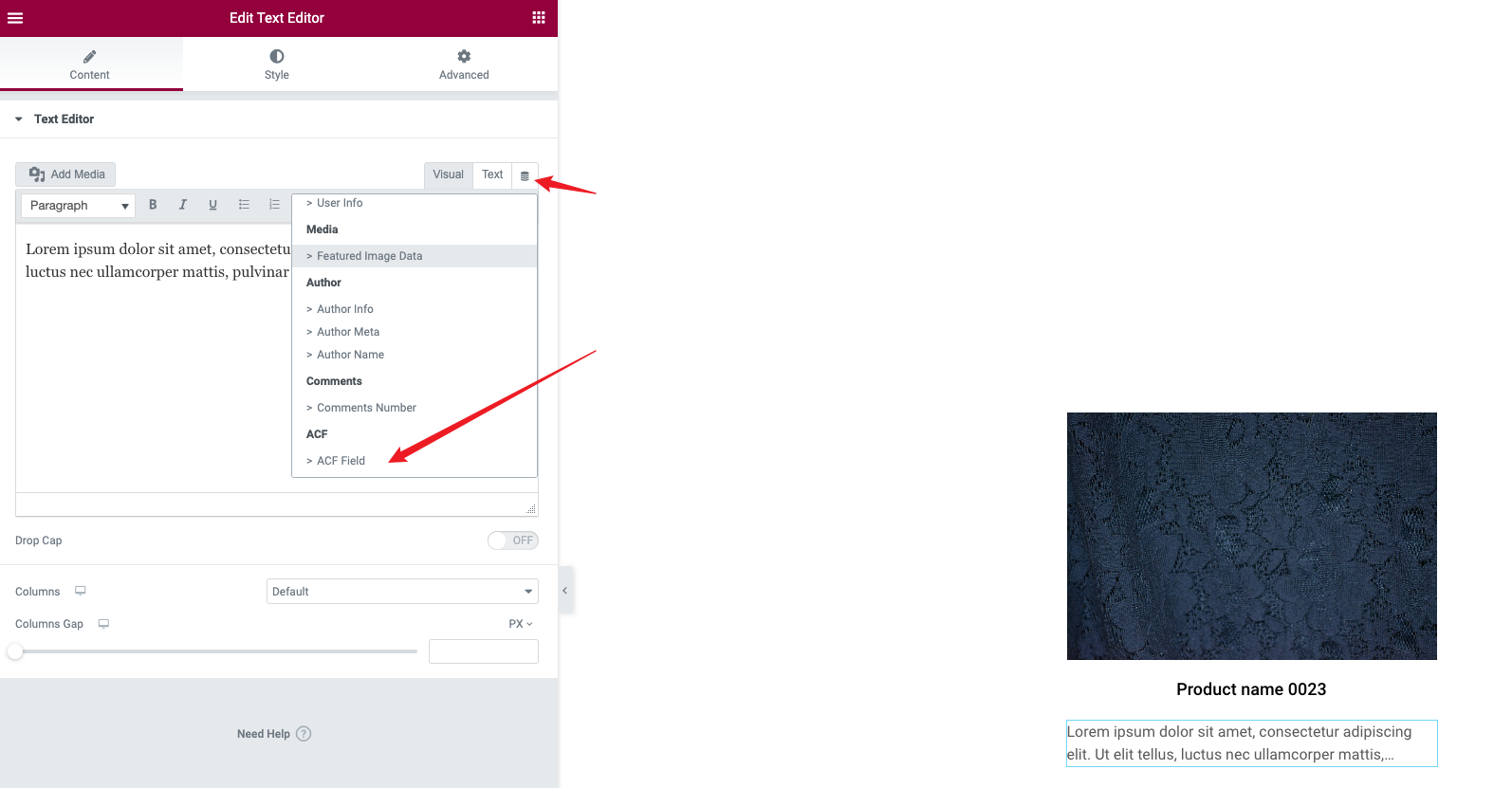
Task: Click the Columns Gap value input field
Action: coord(484,651)
